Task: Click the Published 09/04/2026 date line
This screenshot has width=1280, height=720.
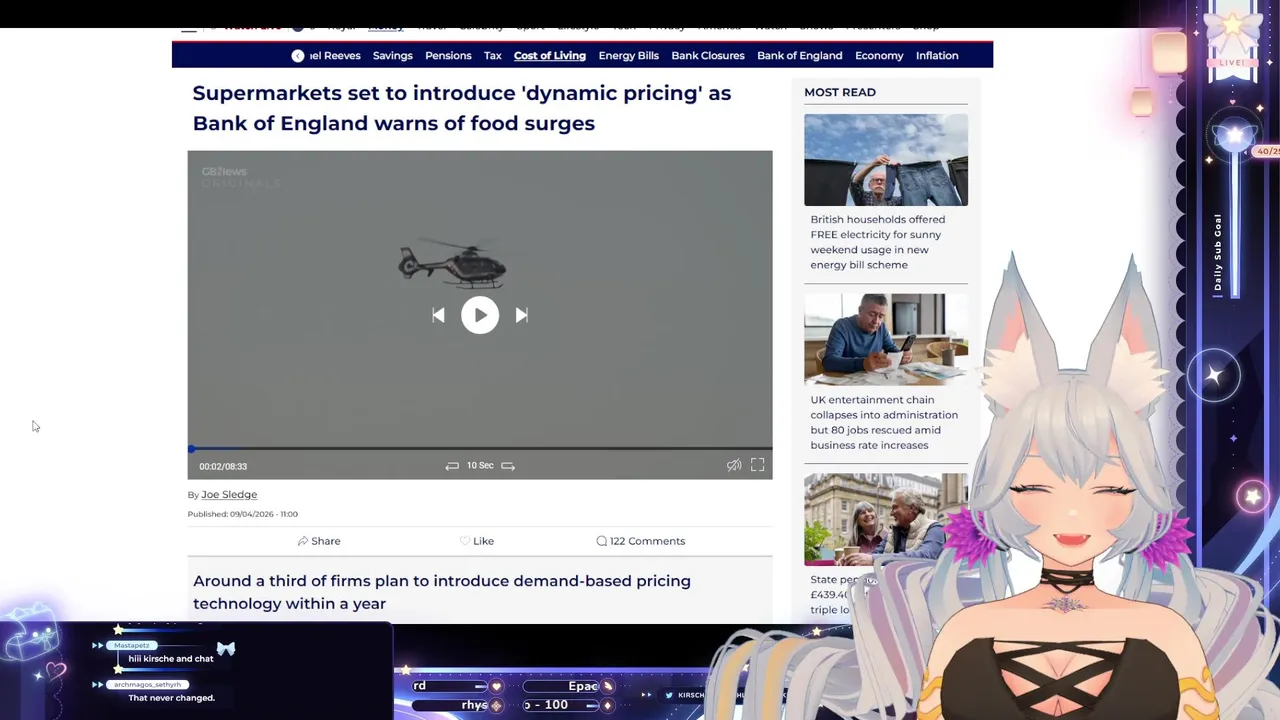Action: 243,514
